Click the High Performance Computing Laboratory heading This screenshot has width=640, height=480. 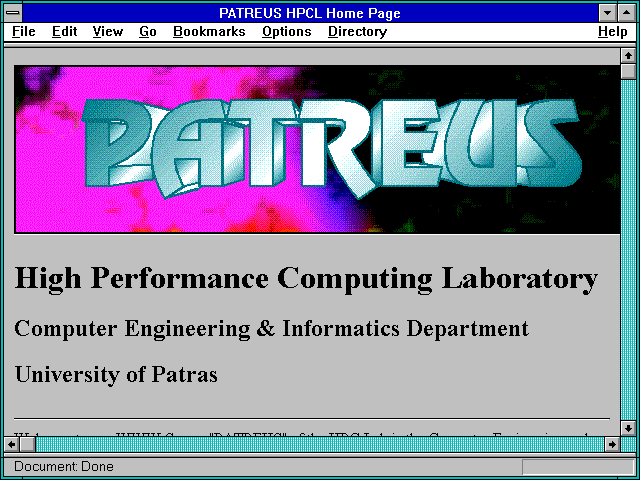point(306,279)
